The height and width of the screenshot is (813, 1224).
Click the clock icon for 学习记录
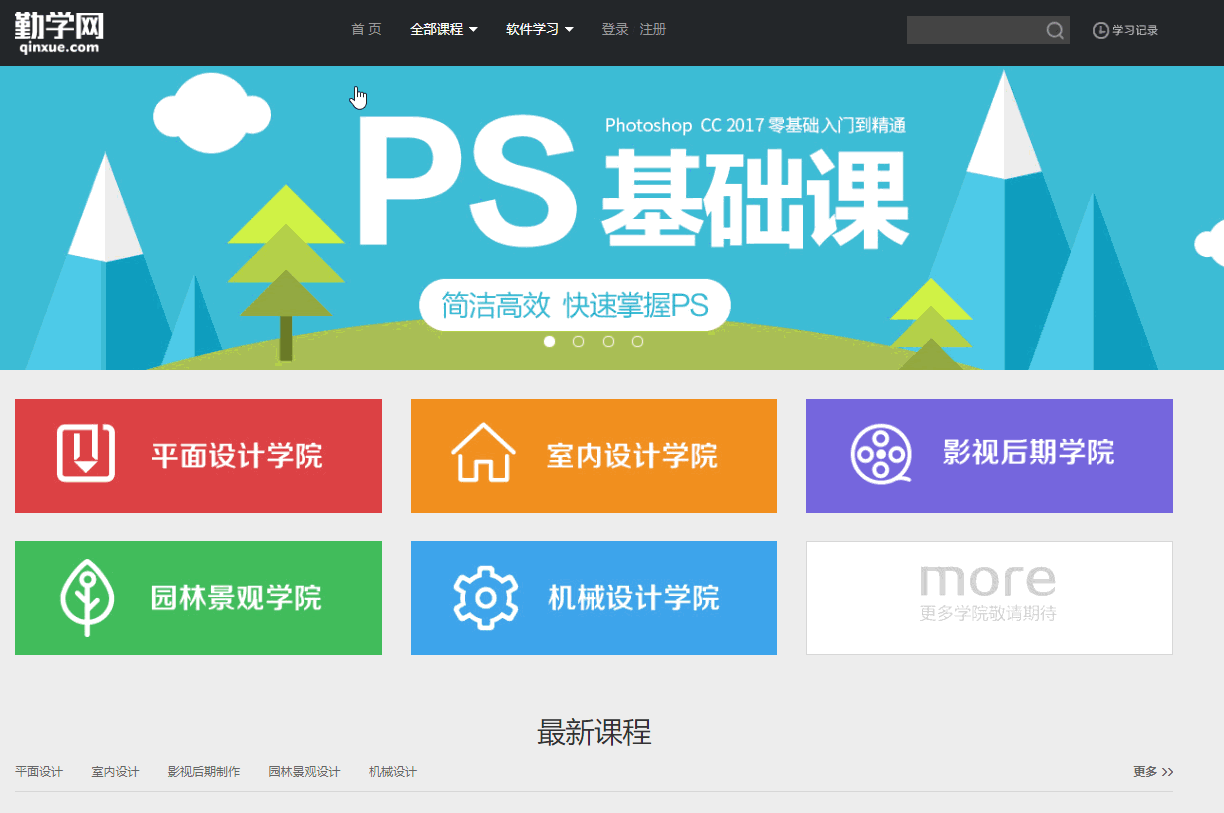pyautogui.click(x=1101, y=31)
